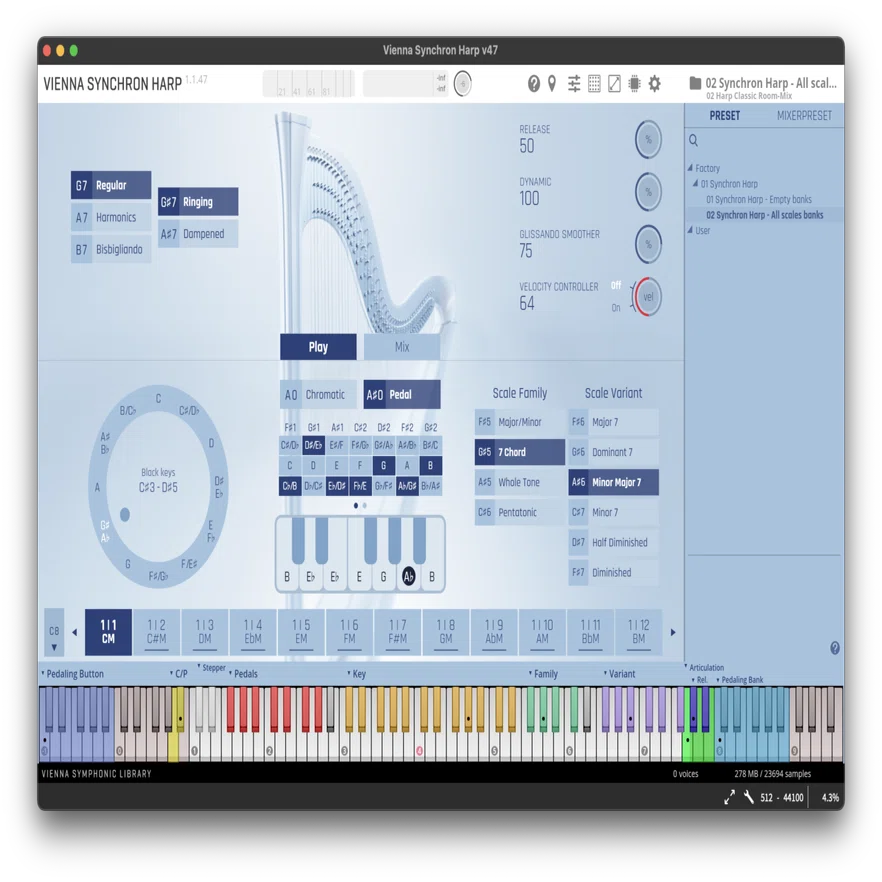Select the 1|2 C#M pedaling bank
Viewport: 882px width, 882px height.
156,632
